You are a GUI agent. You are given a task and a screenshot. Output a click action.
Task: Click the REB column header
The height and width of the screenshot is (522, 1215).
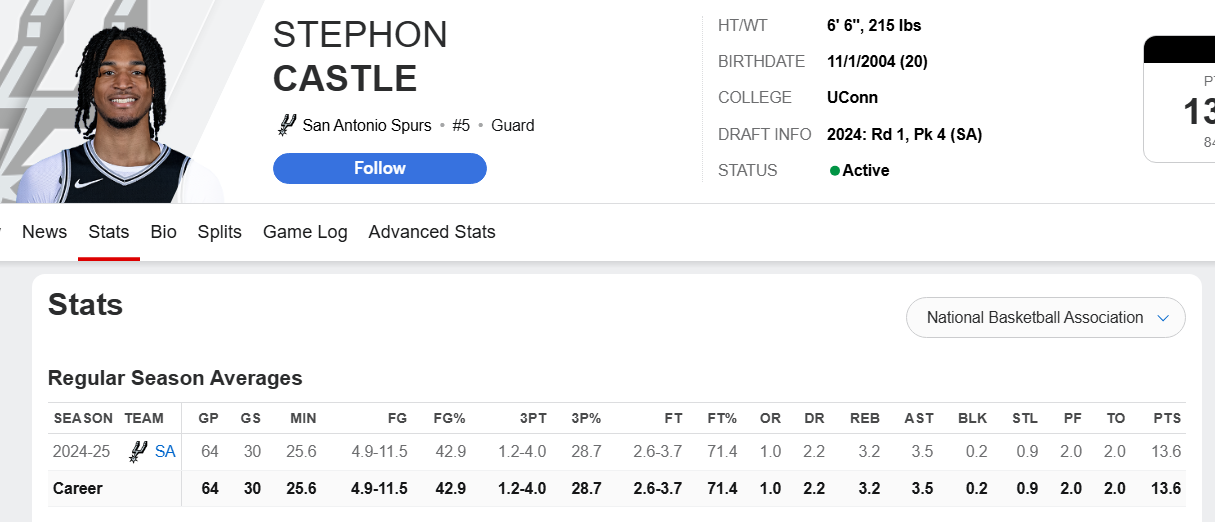864,418
